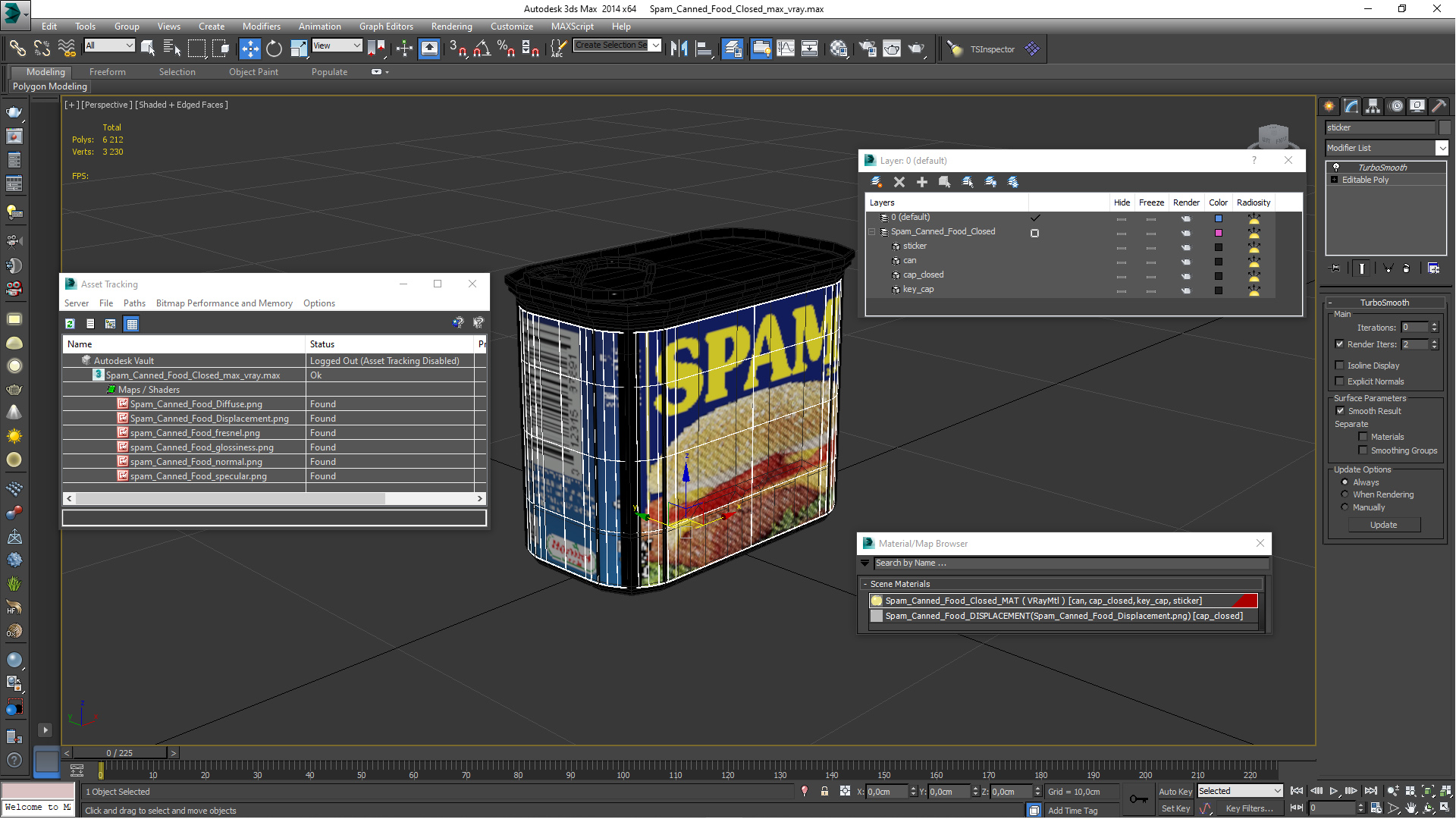1456x819 pixels.
Task: Click the object name field containing sticker
Action: tap(1380, 127)
